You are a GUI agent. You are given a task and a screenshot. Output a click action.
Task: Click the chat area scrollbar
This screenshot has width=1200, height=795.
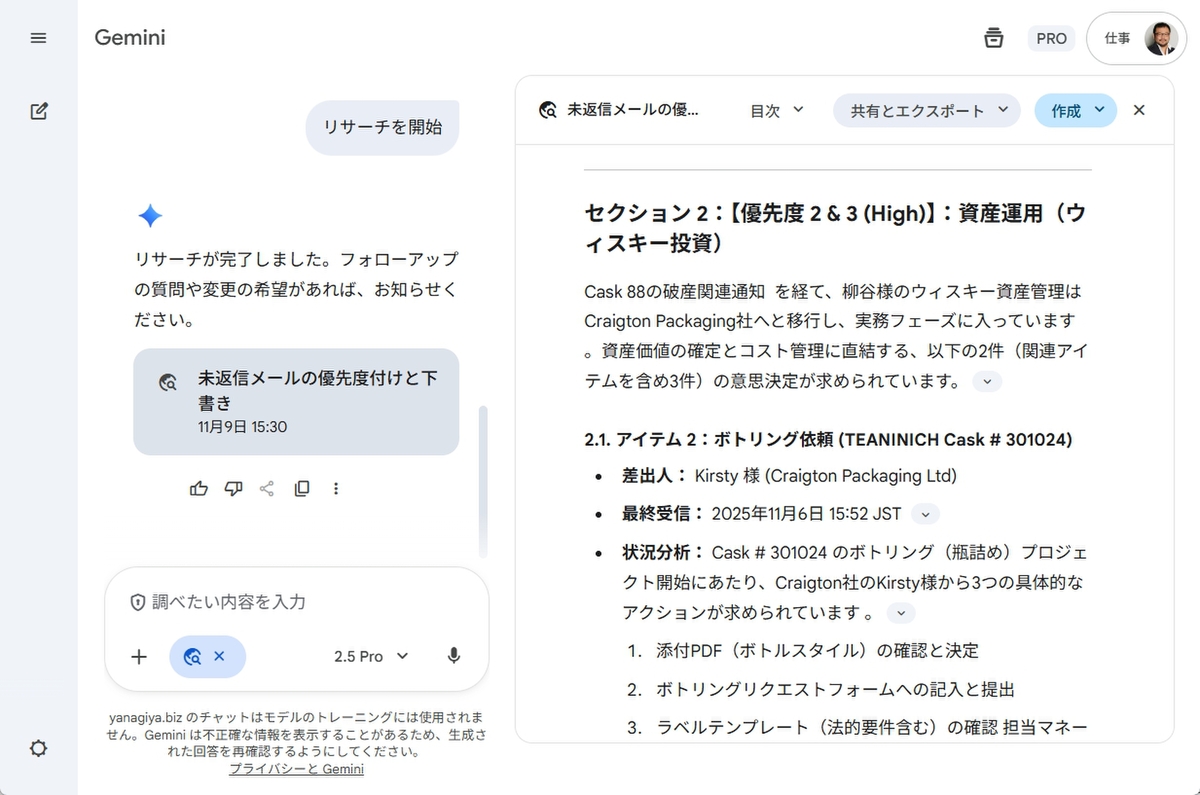pos(484,480)
